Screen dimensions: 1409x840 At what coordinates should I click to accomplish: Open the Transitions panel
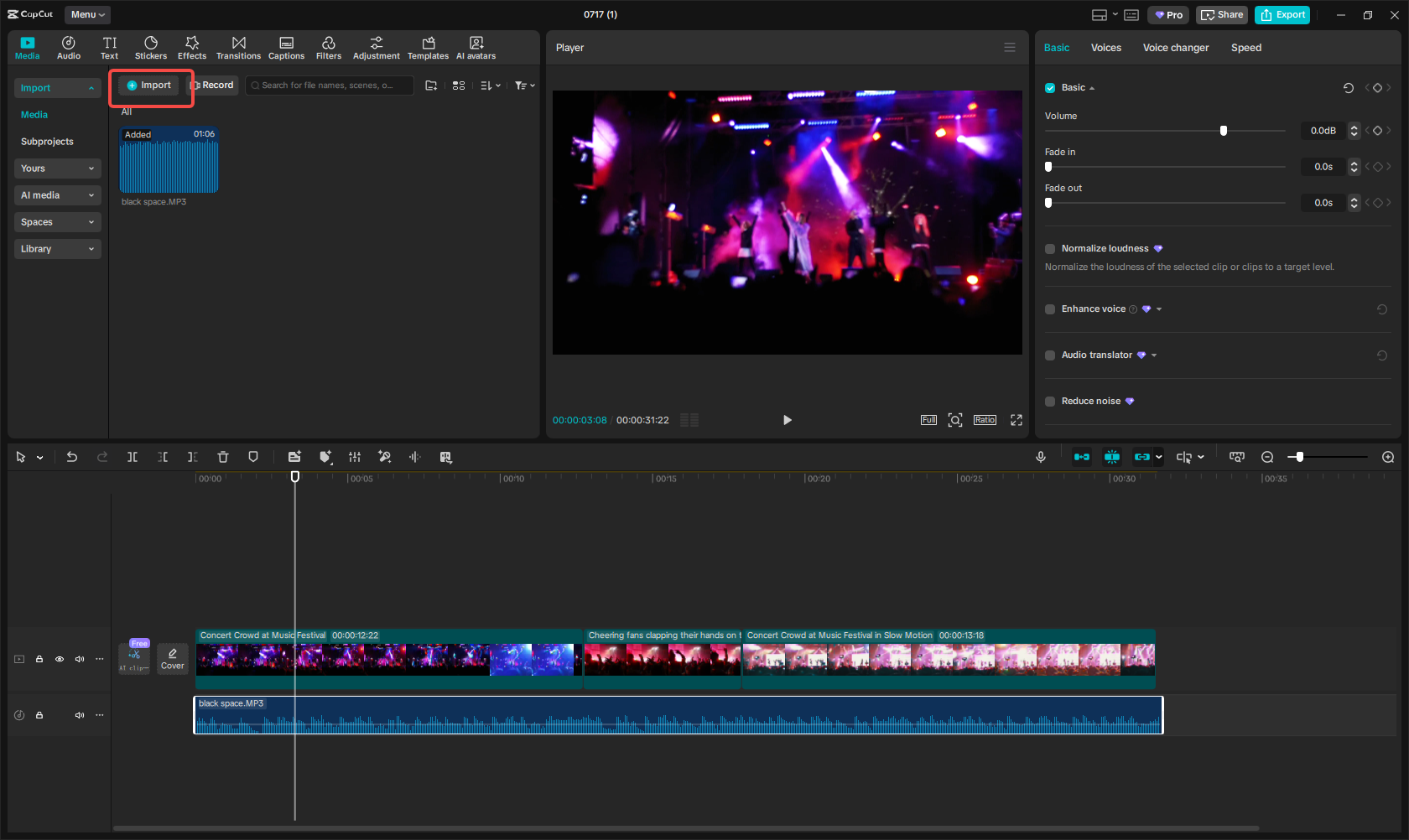click(x=238, y=48)
